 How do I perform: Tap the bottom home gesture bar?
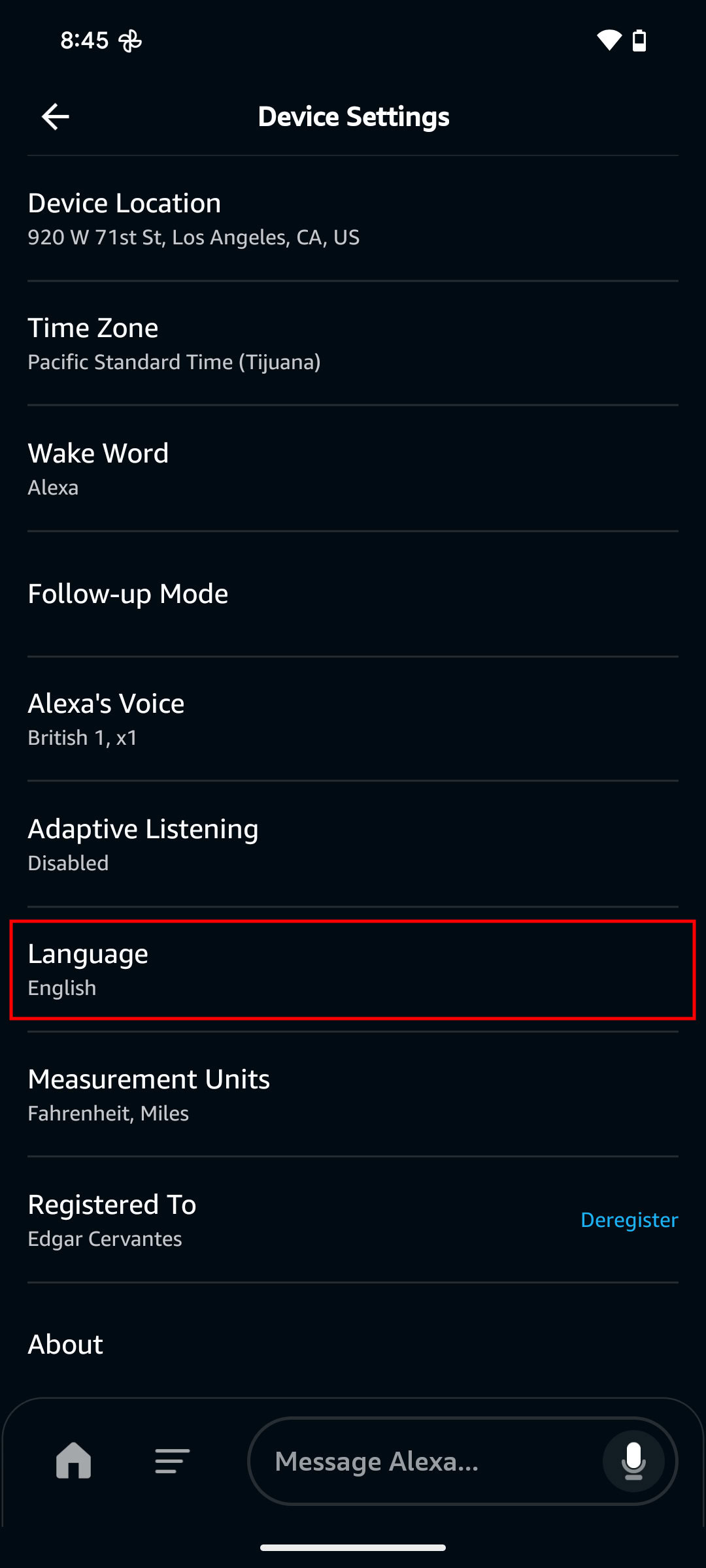coord(353,1547)
